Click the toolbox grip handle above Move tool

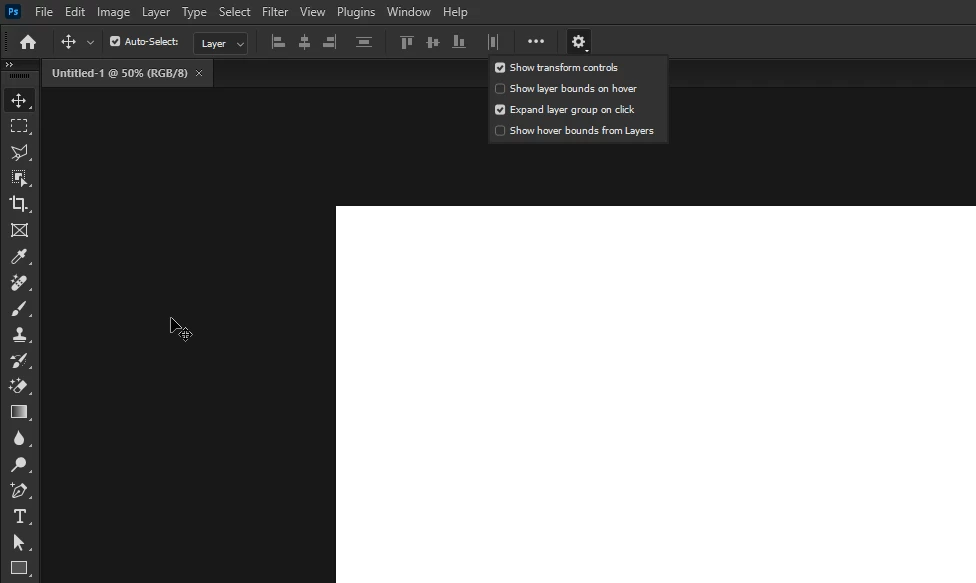pyautogui.click(x=19, y=76)
